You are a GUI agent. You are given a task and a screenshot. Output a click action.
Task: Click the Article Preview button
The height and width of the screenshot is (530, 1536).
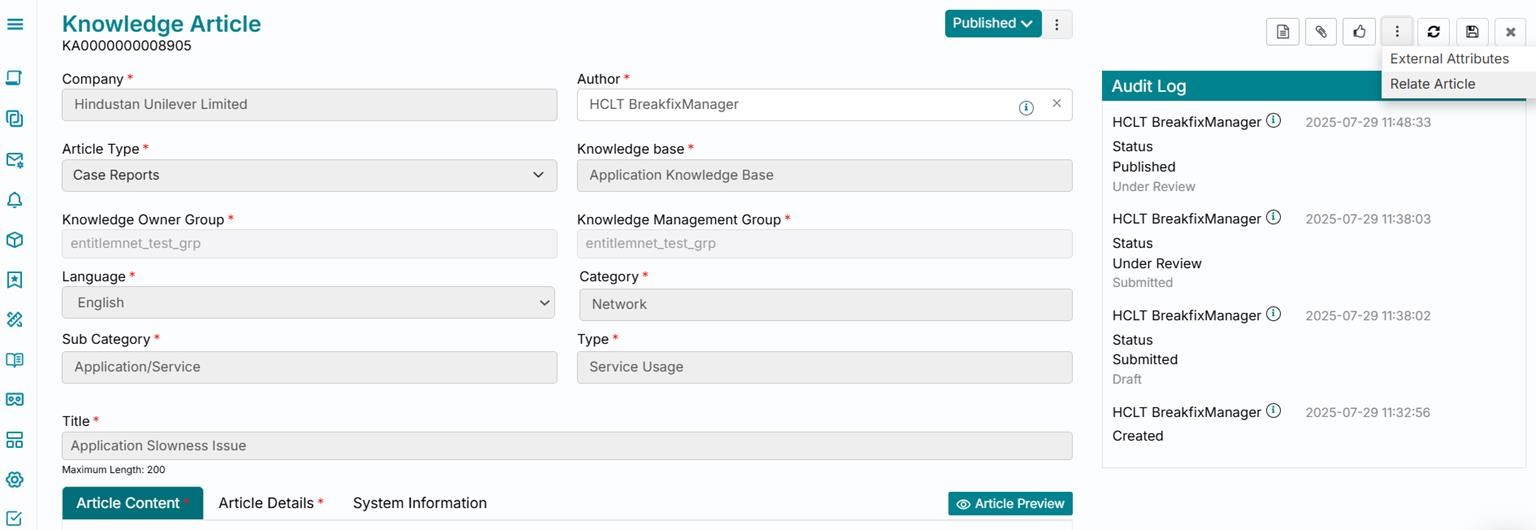[1010, 504]
